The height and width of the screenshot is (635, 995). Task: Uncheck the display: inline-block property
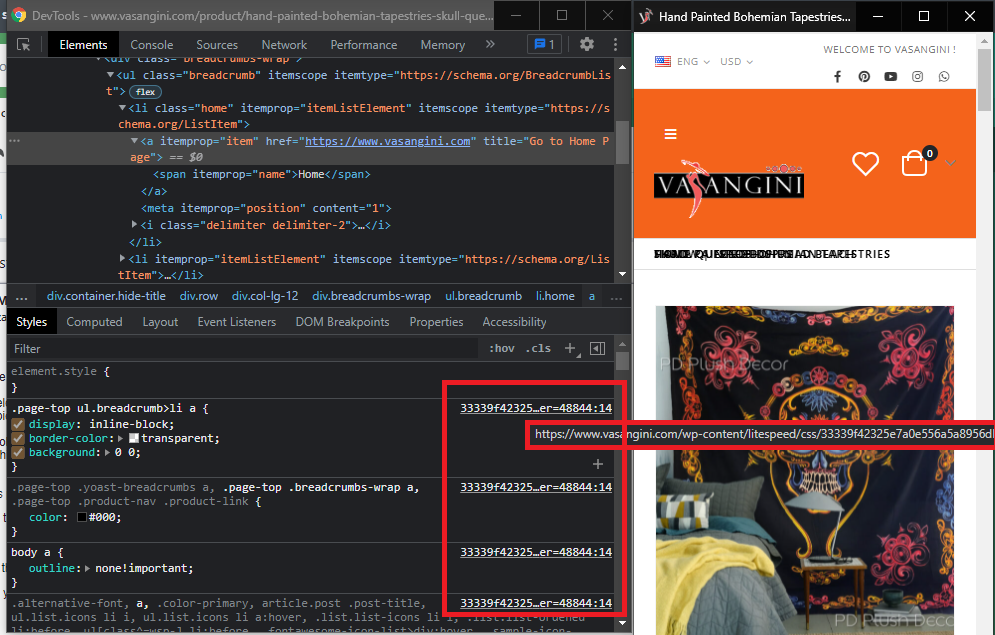pyautogui.click(x=18, y=424)
